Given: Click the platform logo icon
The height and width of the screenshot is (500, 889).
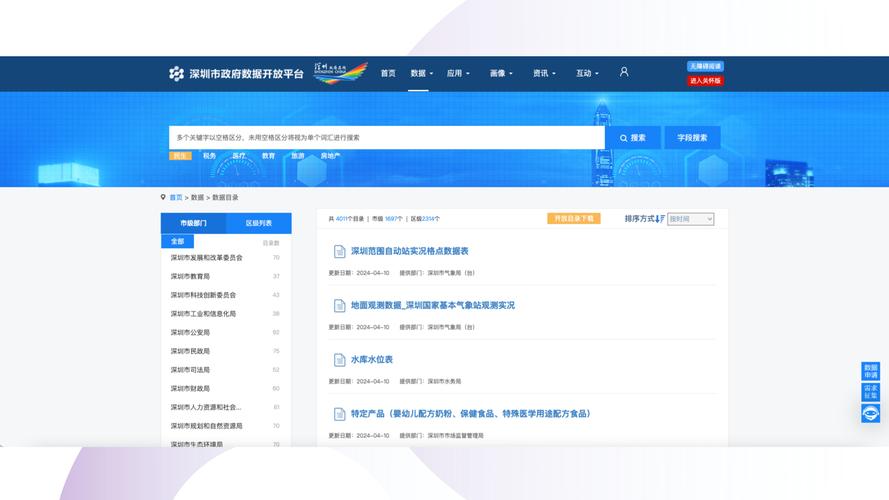Looking at the screenshot, I should tap(176, 74).
